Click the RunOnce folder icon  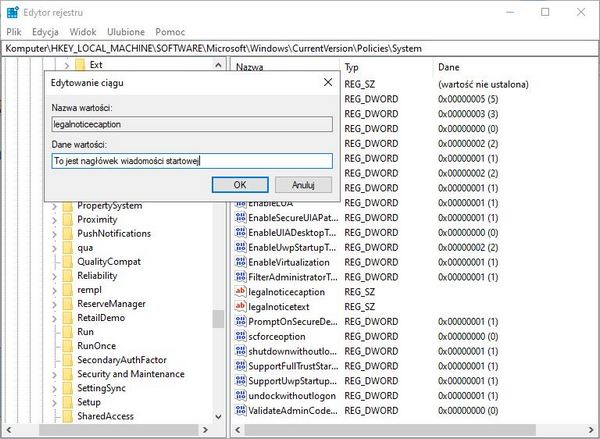coord(67,346)
